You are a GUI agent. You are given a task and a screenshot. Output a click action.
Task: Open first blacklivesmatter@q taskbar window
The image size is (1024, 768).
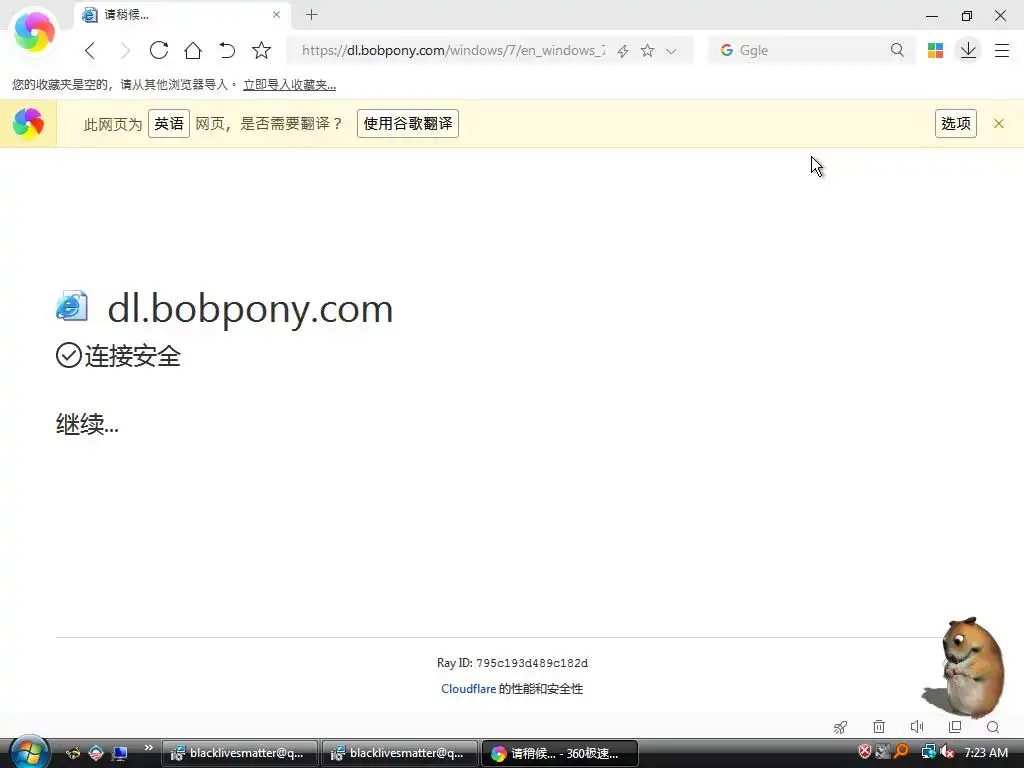[x=240, y=753]
